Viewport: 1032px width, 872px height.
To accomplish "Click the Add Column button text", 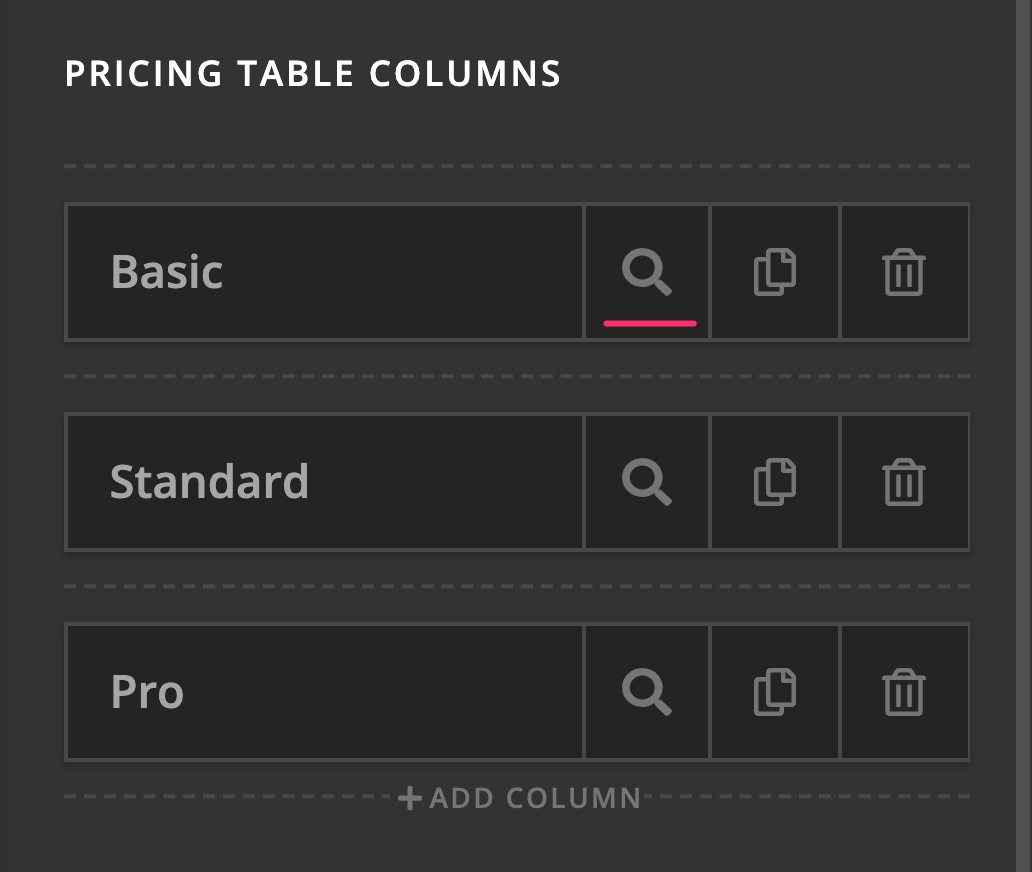I will point(535,798).
